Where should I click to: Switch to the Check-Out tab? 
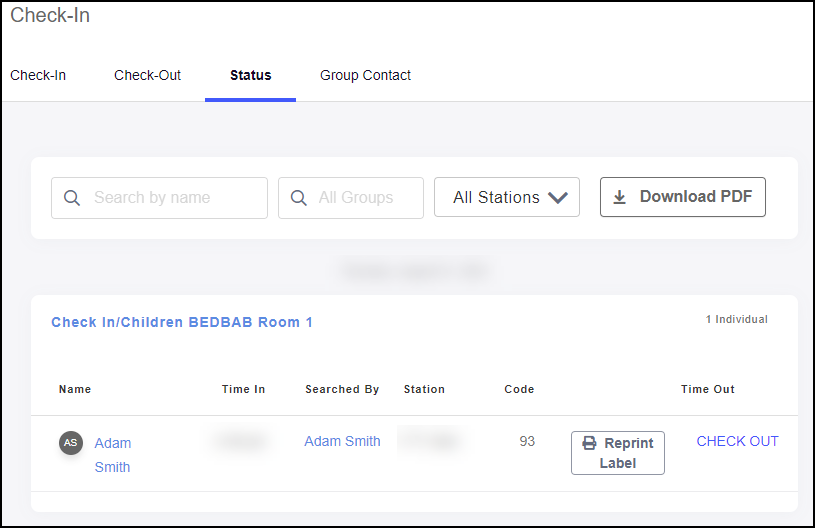(147, 75)
